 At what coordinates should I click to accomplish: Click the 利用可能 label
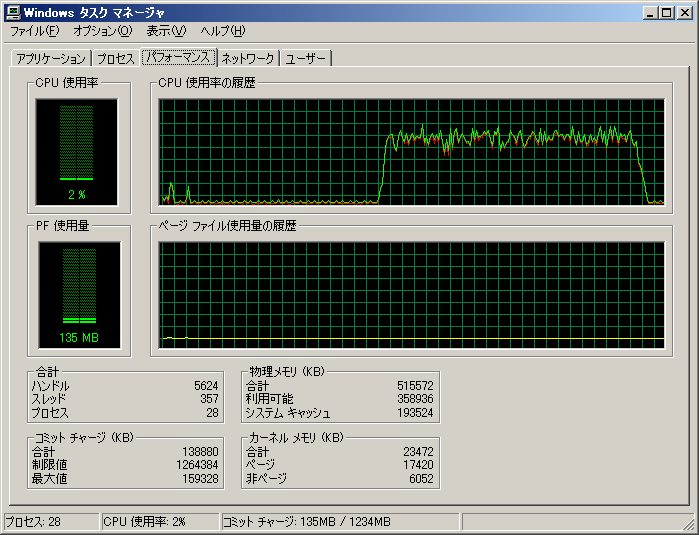coord(269,399)
